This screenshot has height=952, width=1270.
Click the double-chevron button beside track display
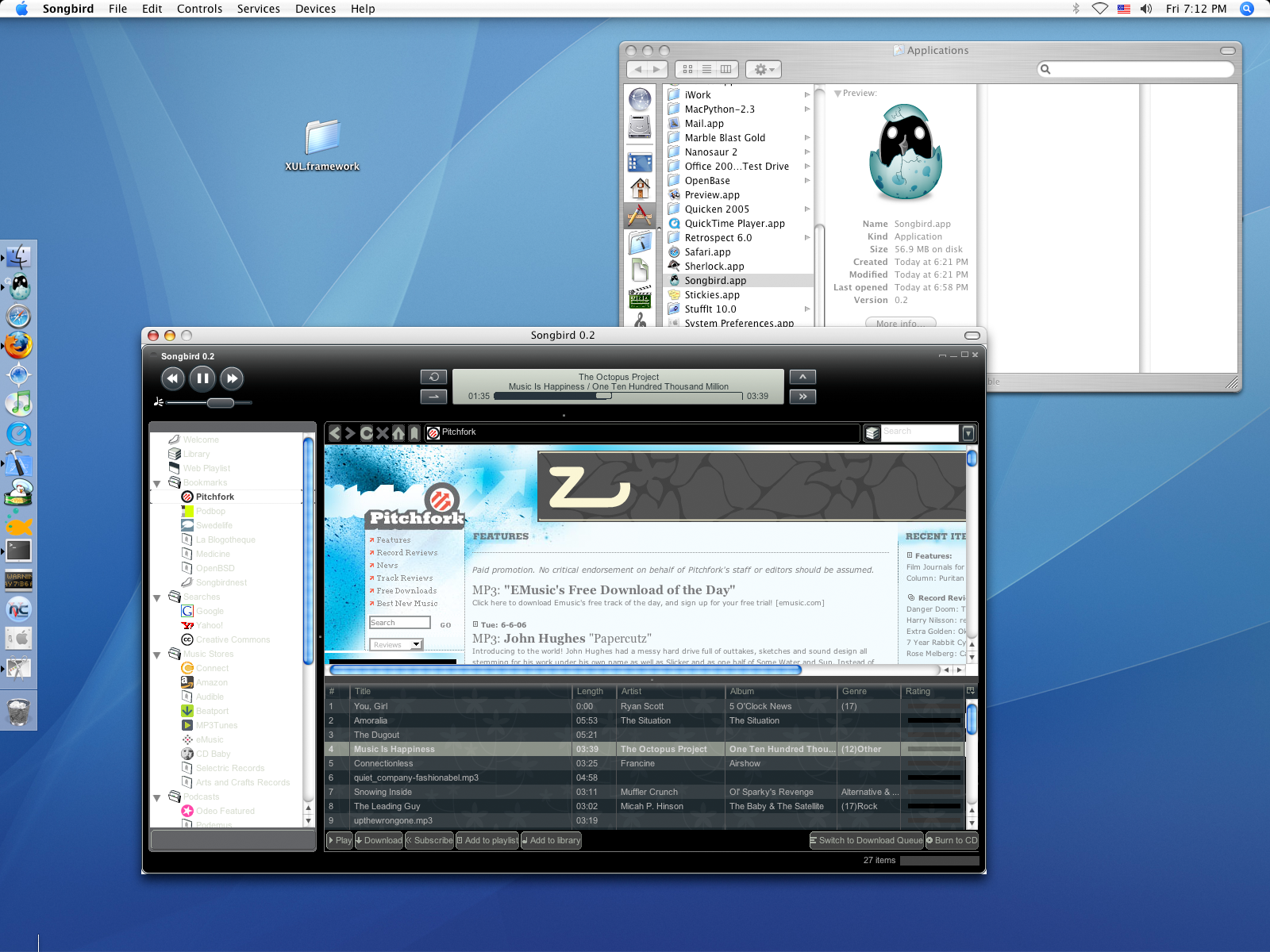pos(802,396)
